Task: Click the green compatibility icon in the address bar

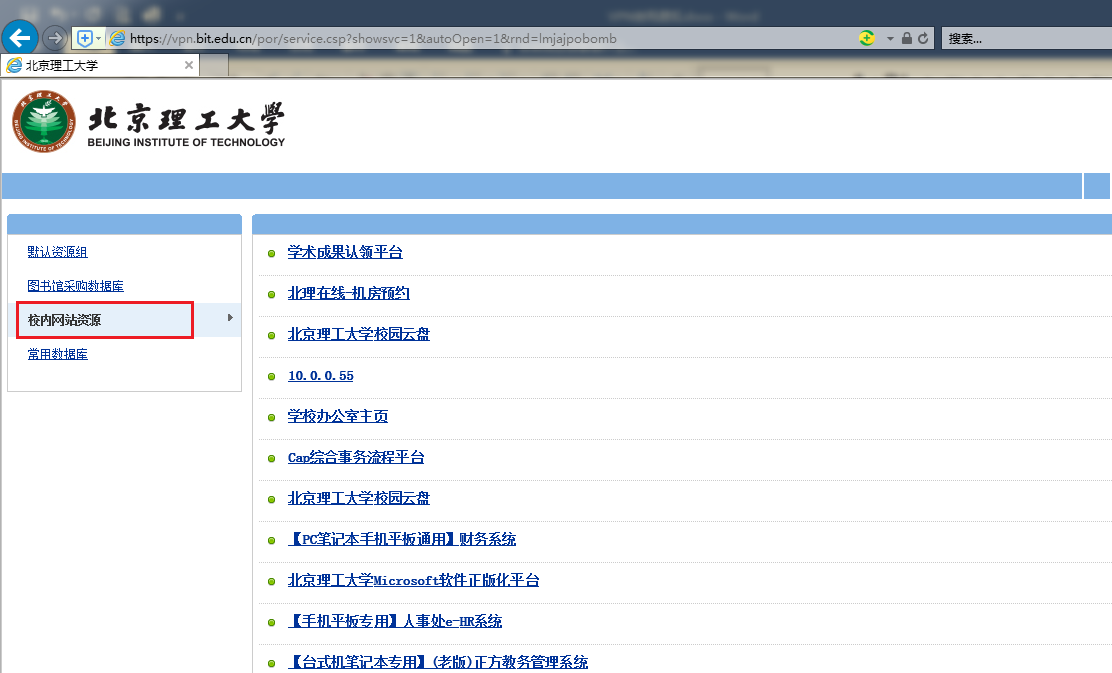Action: 867,38
